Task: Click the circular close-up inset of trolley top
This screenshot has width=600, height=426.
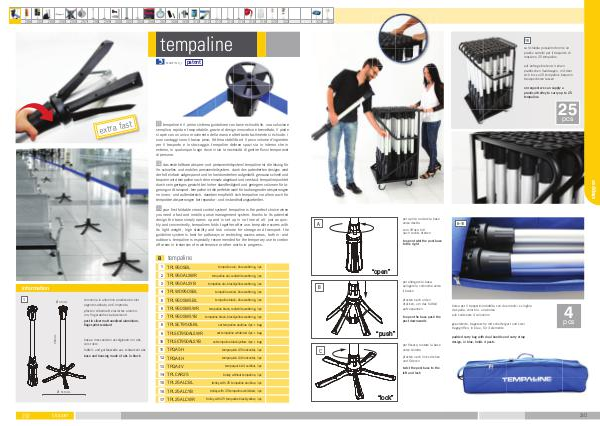Action: (x=403, y=38)
